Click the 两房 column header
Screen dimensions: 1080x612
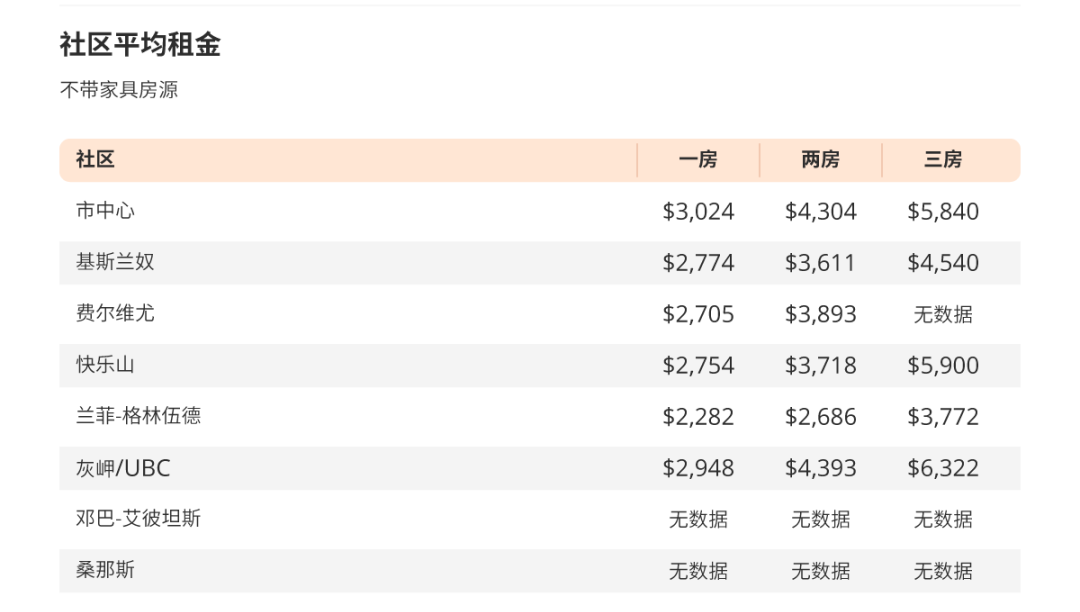[x=820, y=160]
